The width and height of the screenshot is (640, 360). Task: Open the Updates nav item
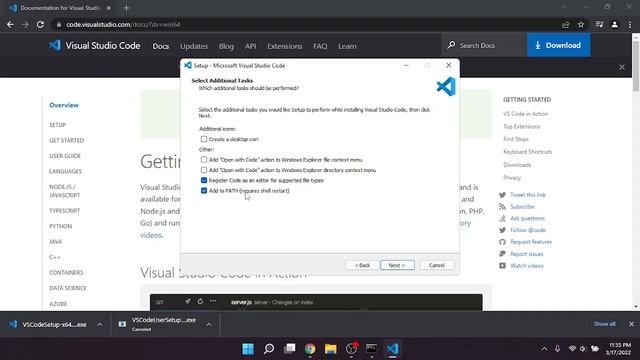(x=194, y=46)
